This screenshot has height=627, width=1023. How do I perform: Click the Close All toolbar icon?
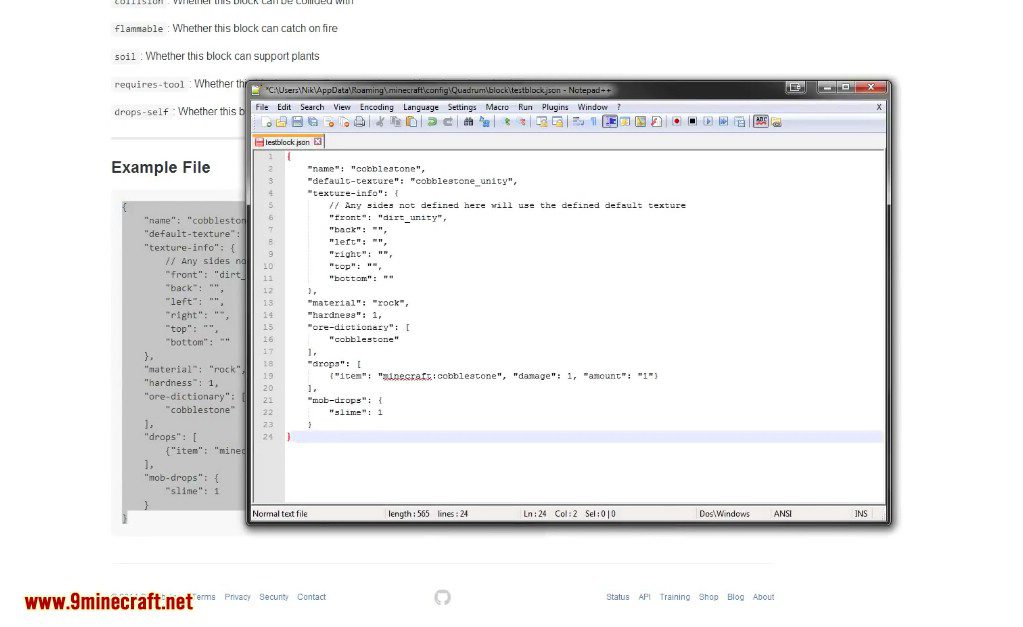(344, 122)
